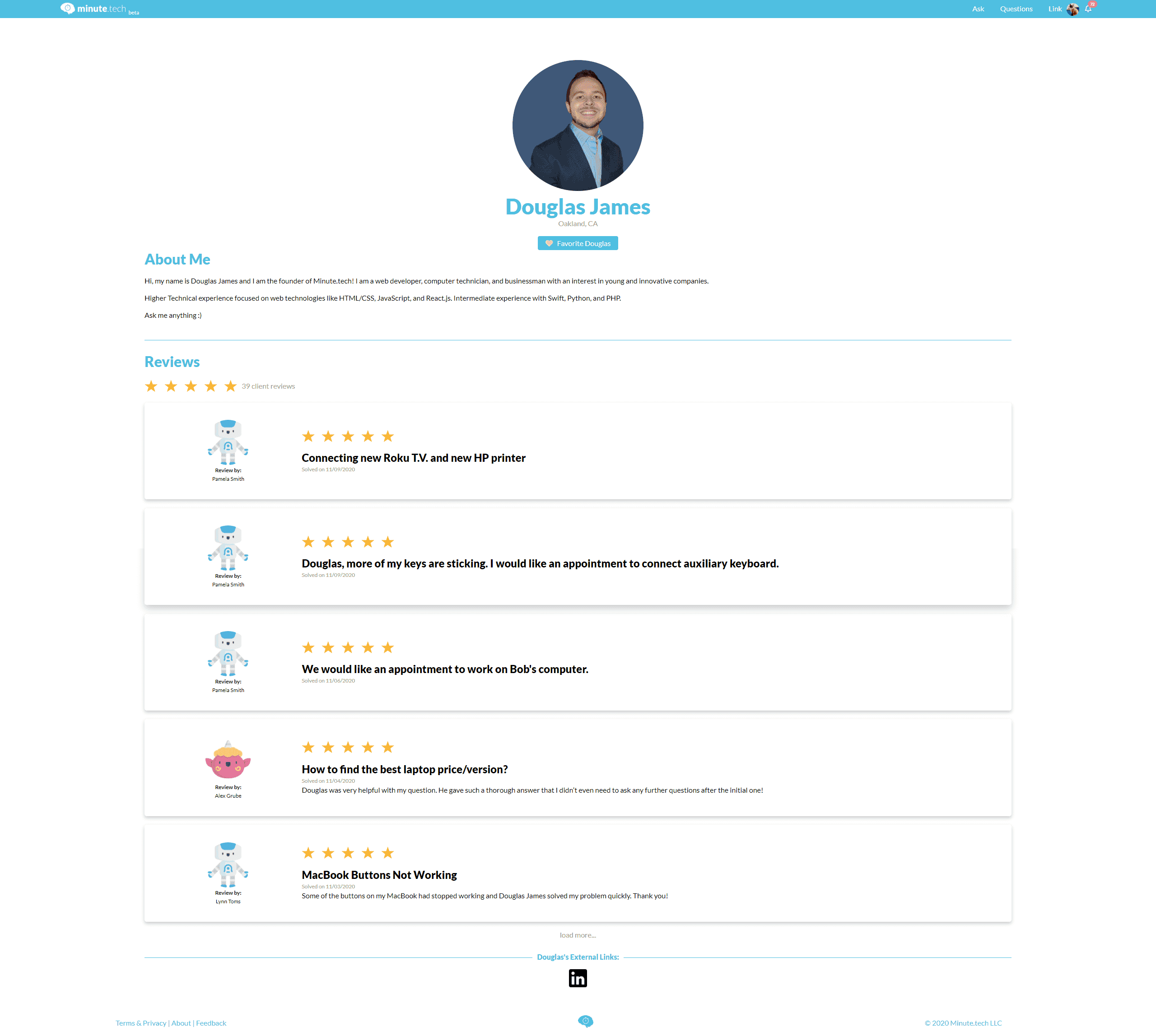
Task: Click the Ask navigation menu item
Action: click(x=978, y=9)
